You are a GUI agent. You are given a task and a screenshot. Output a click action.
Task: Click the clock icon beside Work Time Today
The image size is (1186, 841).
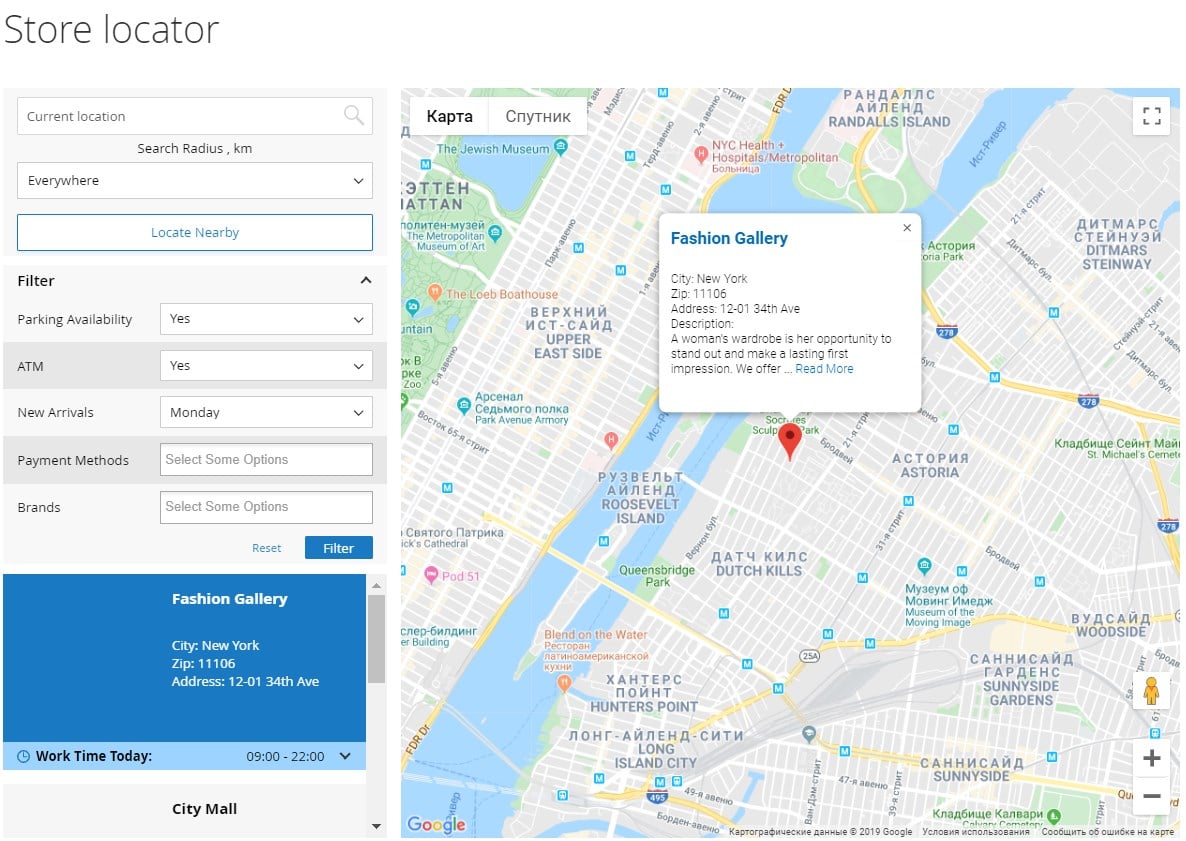(x=23, y=756)
